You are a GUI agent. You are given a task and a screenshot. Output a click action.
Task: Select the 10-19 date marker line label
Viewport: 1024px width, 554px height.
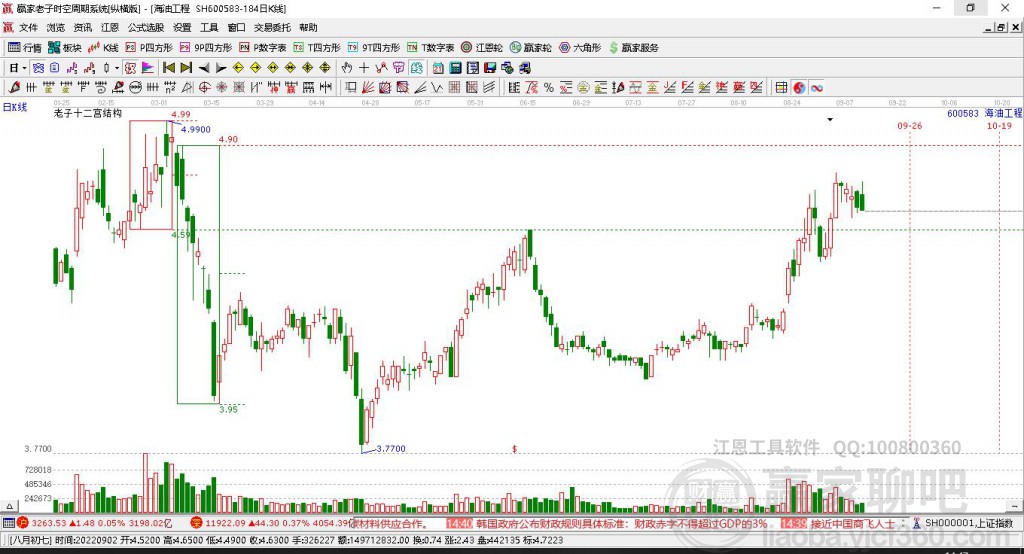tap(999, 125)
